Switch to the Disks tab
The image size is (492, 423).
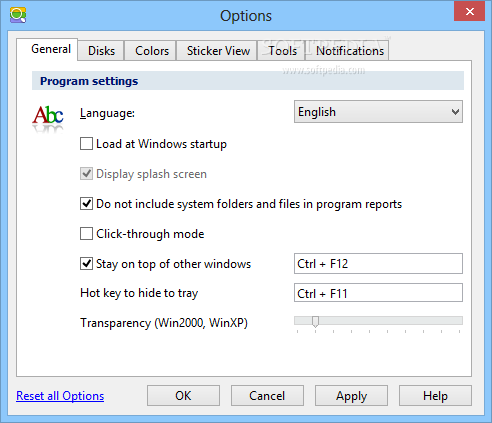click(101, 51)
